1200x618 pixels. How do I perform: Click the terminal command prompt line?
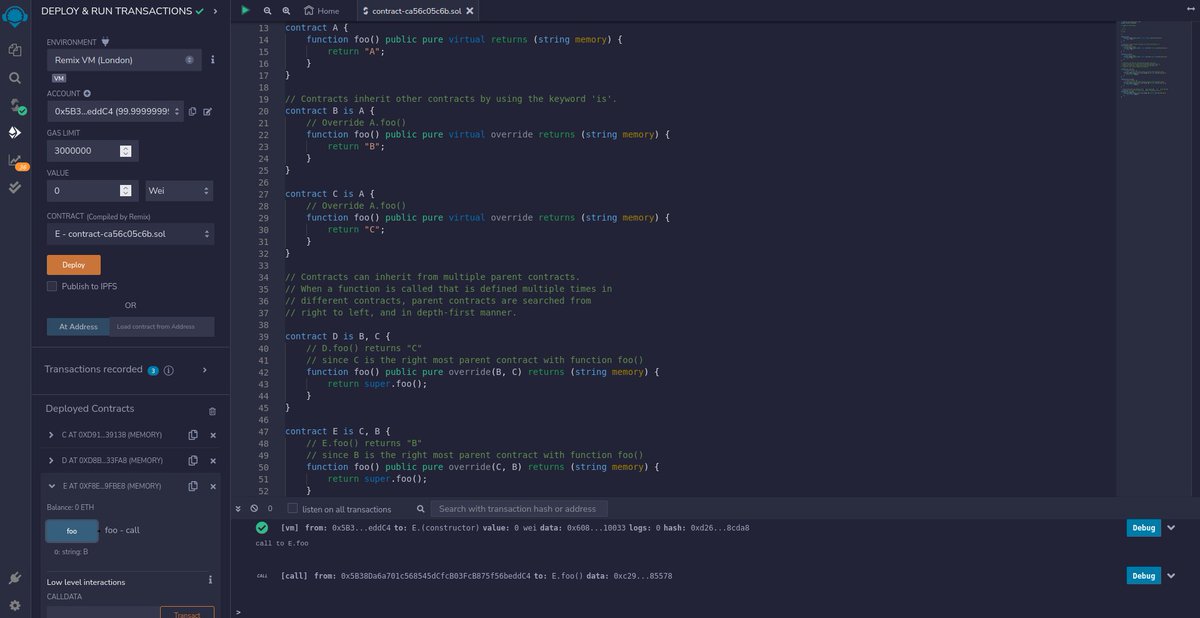[x=715, y=611]
